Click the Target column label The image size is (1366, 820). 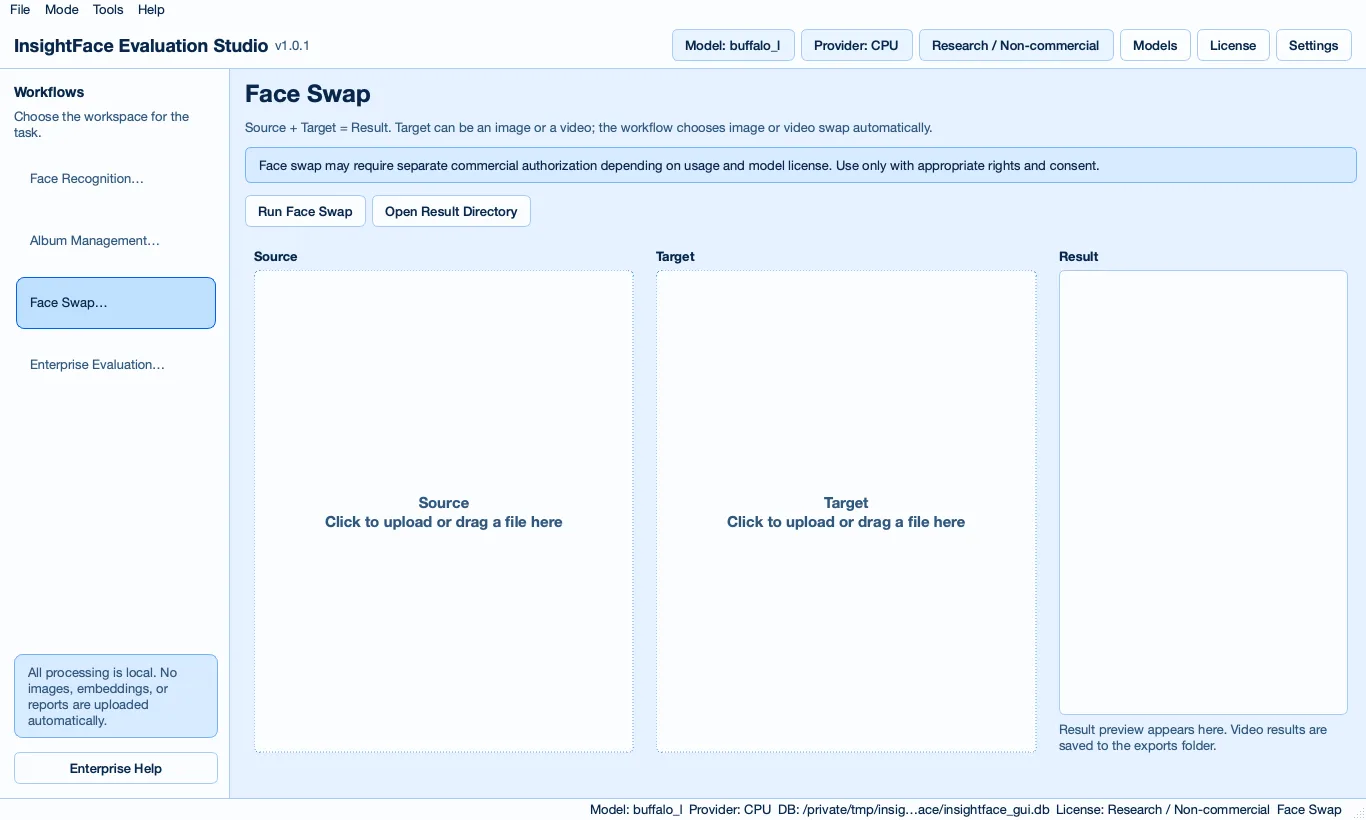675,257
